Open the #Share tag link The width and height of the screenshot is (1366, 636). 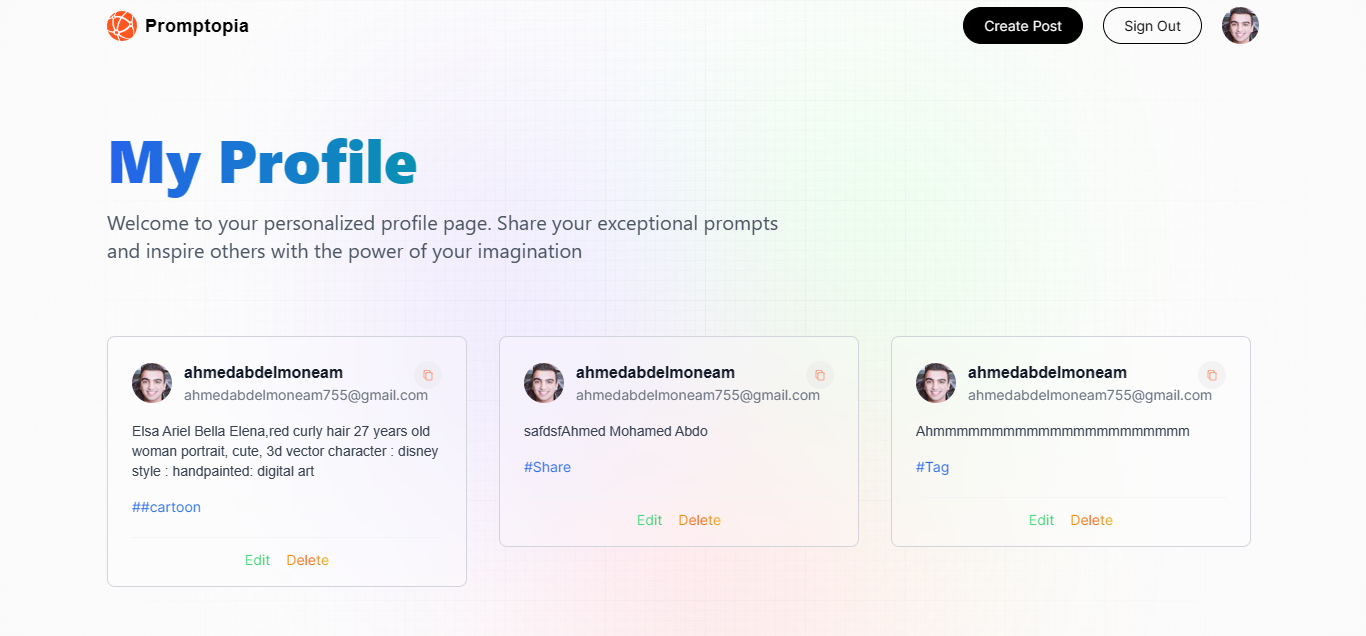point(547,467)
